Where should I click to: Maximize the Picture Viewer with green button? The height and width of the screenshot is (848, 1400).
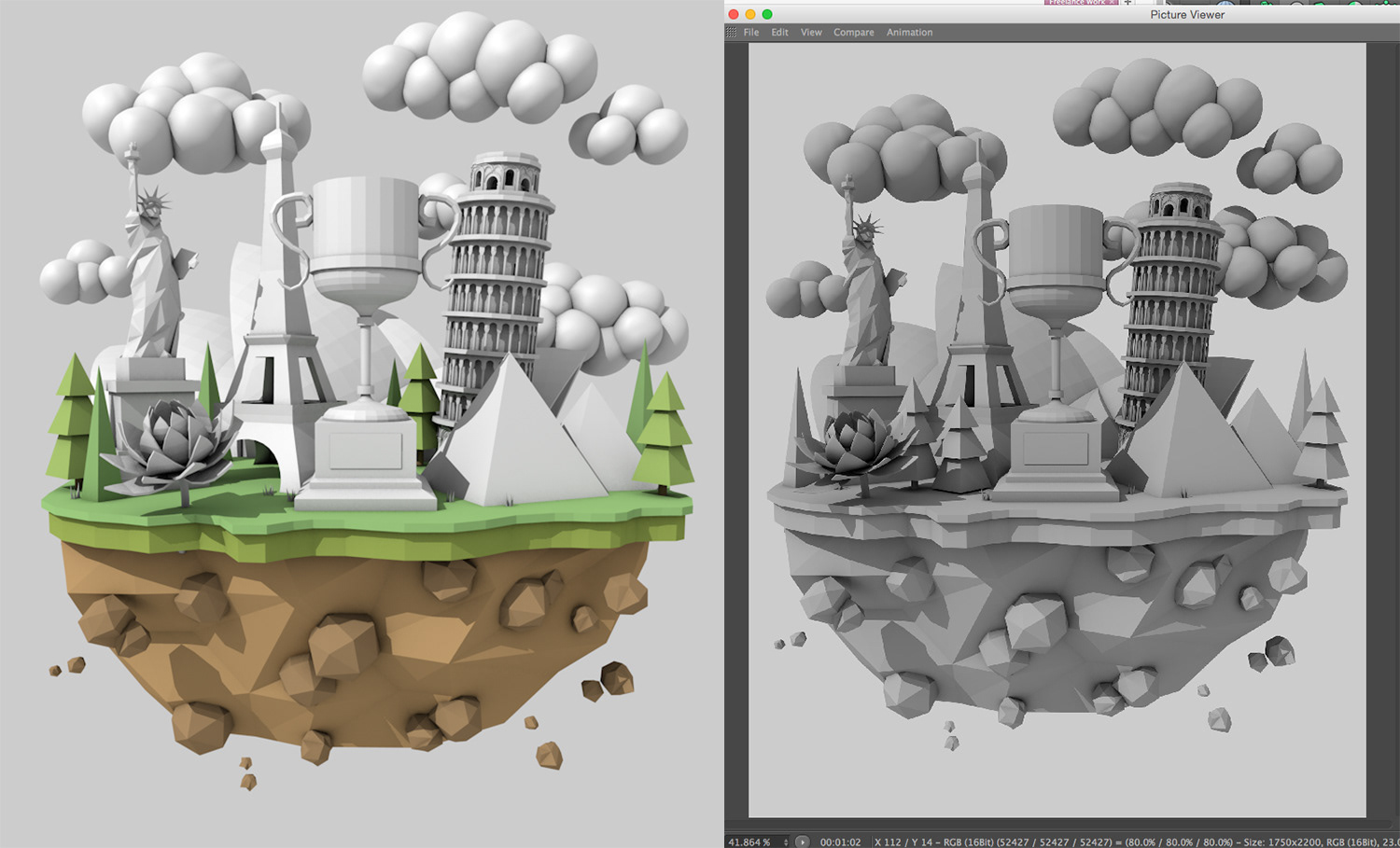[x=767, y=14]
